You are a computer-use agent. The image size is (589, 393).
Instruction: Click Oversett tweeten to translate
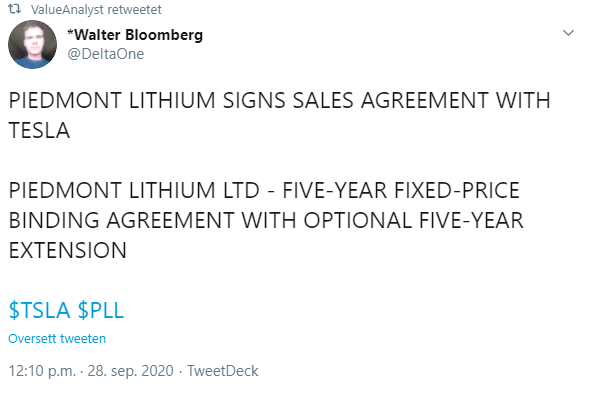57,339
